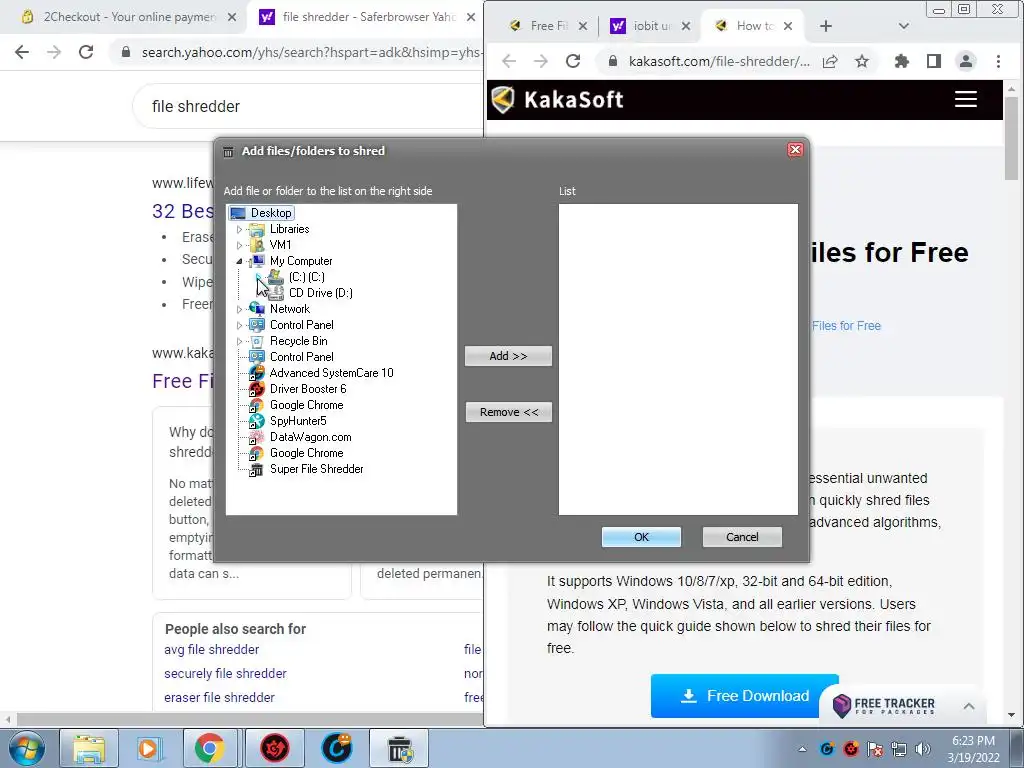Cancel the add files dialog
Viewport: 1024px width, 768px height.
tap(742, 537)
